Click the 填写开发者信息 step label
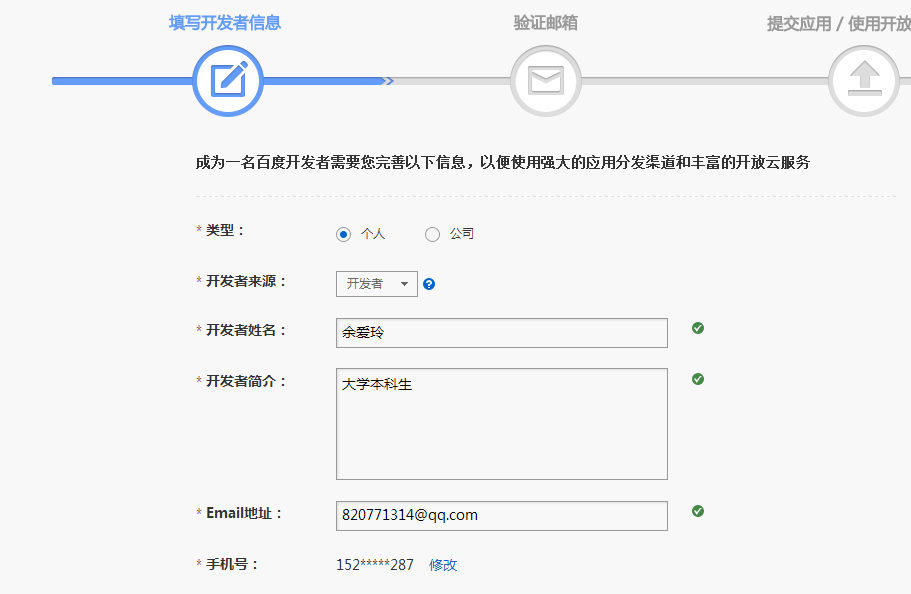The image size is (911, 594). pyautogui.click(x=225, y=23)
